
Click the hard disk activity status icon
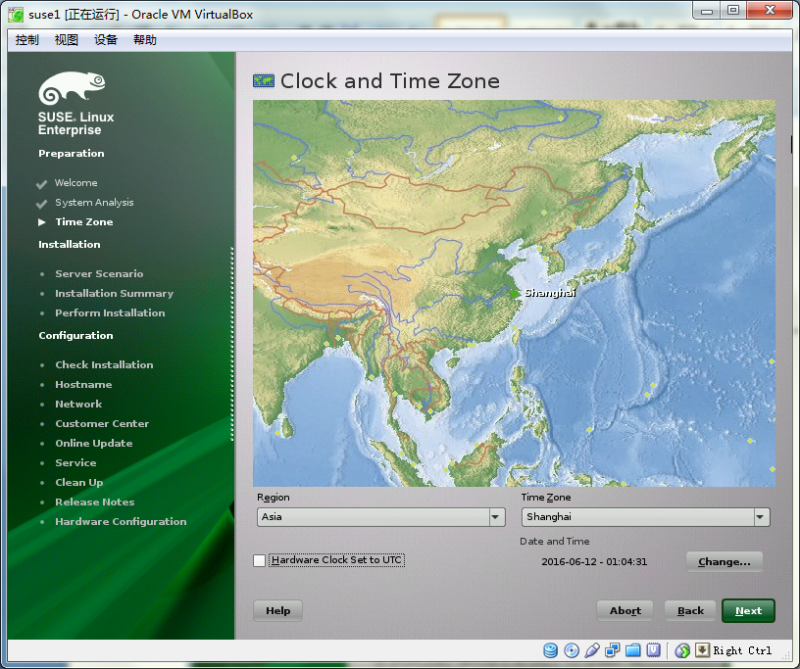point(551,650)
